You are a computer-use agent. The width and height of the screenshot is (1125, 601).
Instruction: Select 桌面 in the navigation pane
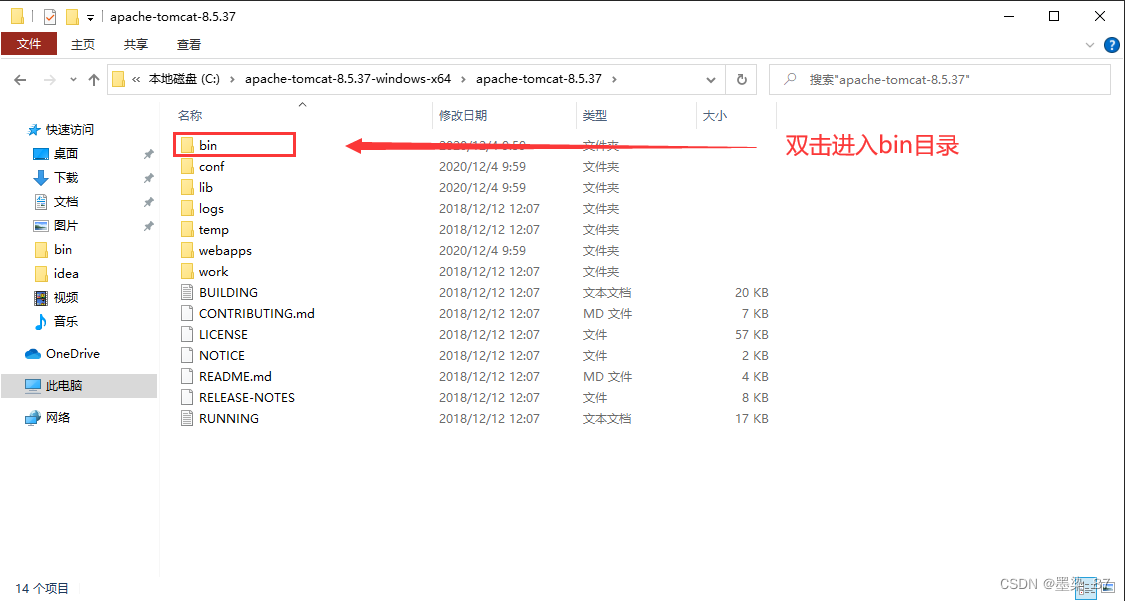[66, 153]
